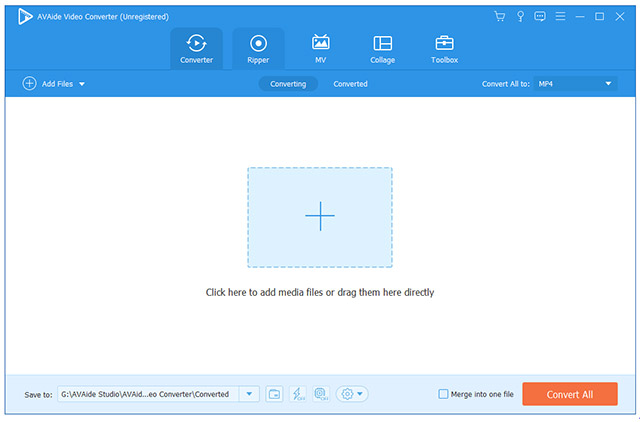Click the shopping cart purchase icon
The width and height of the screenshot is (640, 422).
point(500,17)
